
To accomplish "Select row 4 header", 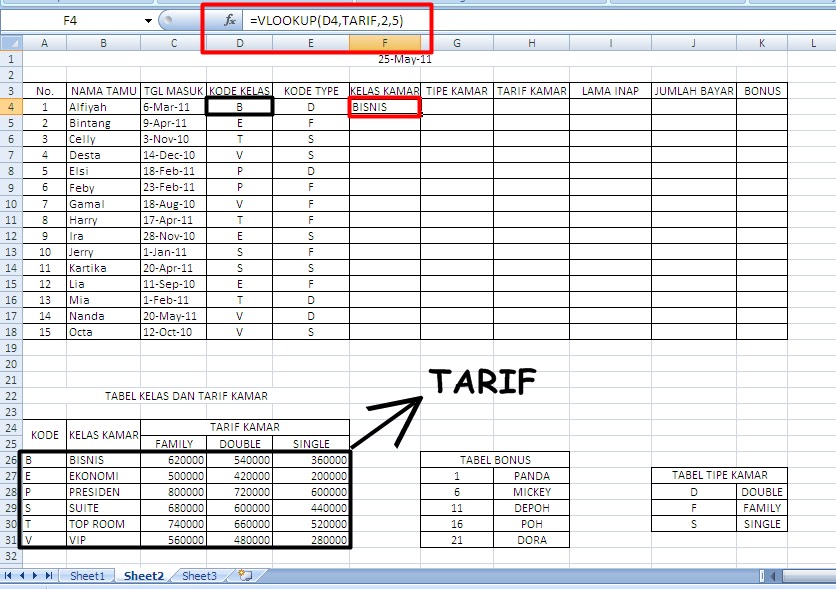I will pyautogui.click(x=11, y=107).
